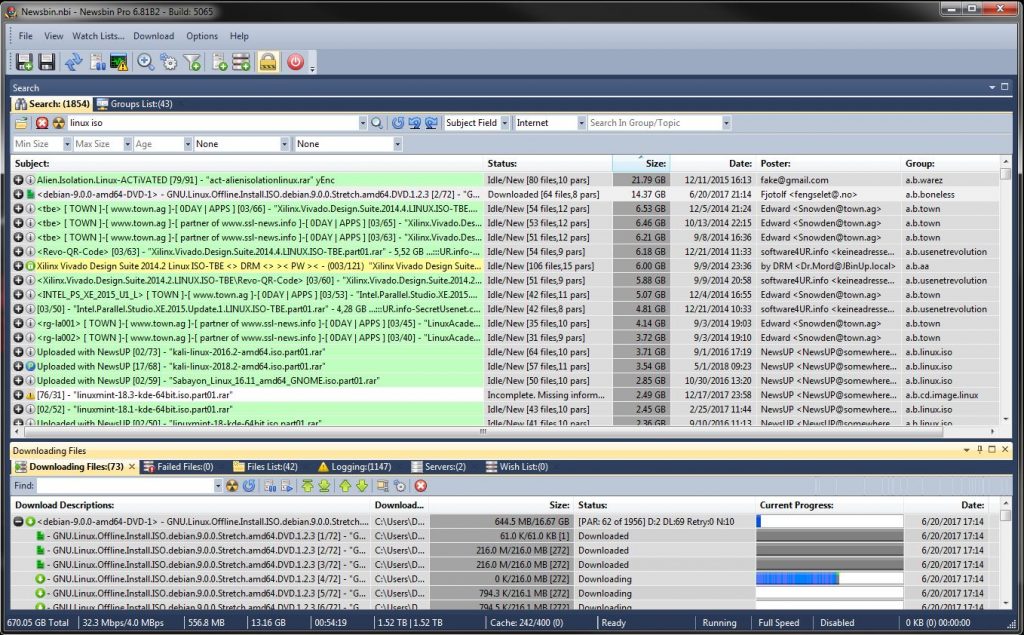Click the nuke icon beside the Find field
Image resolution: width=1024 pixels, height=635 pixels.
click(232, 486)
